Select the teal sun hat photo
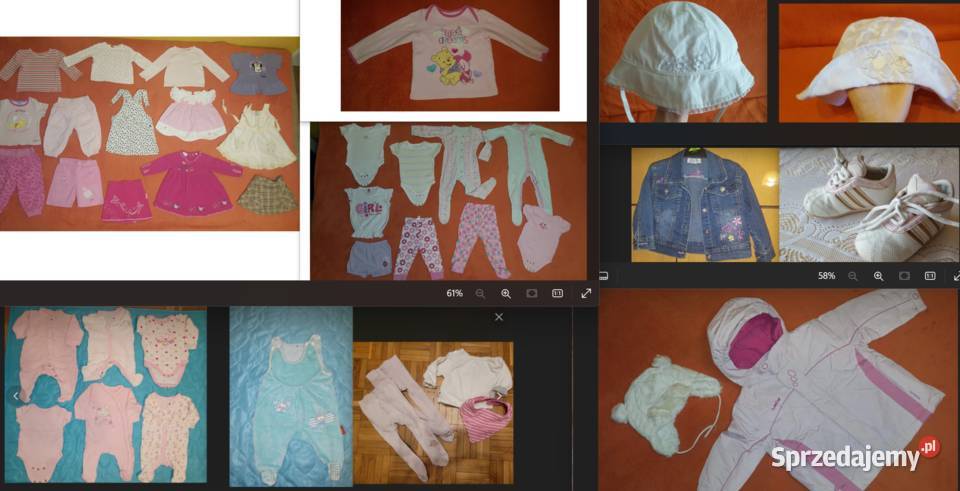Image resolution: width=960 pixels, height=491 pixels. [682, 62]
